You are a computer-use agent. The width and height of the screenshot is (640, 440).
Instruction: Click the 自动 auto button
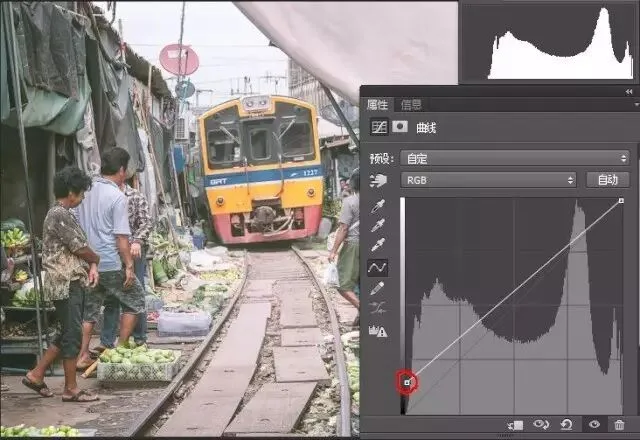608,180
